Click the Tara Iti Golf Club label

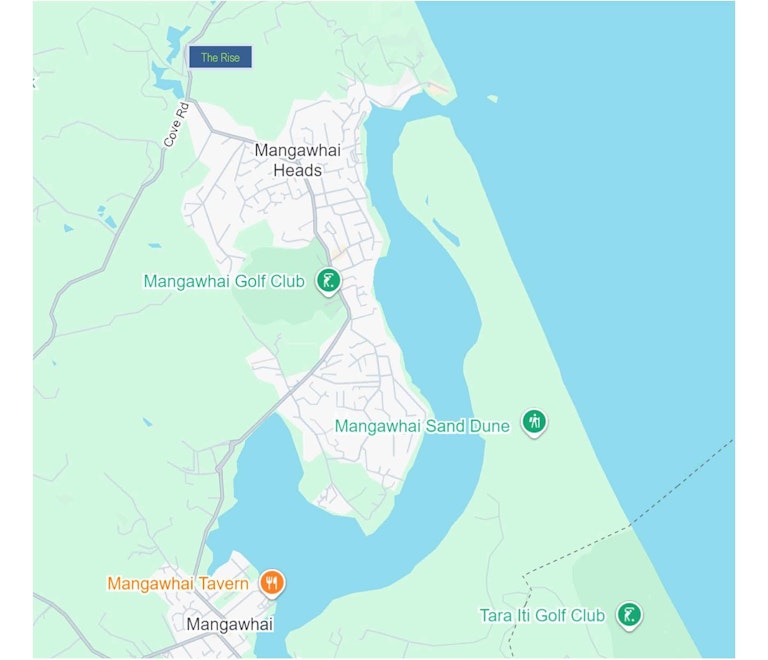[x=542, y=615]
